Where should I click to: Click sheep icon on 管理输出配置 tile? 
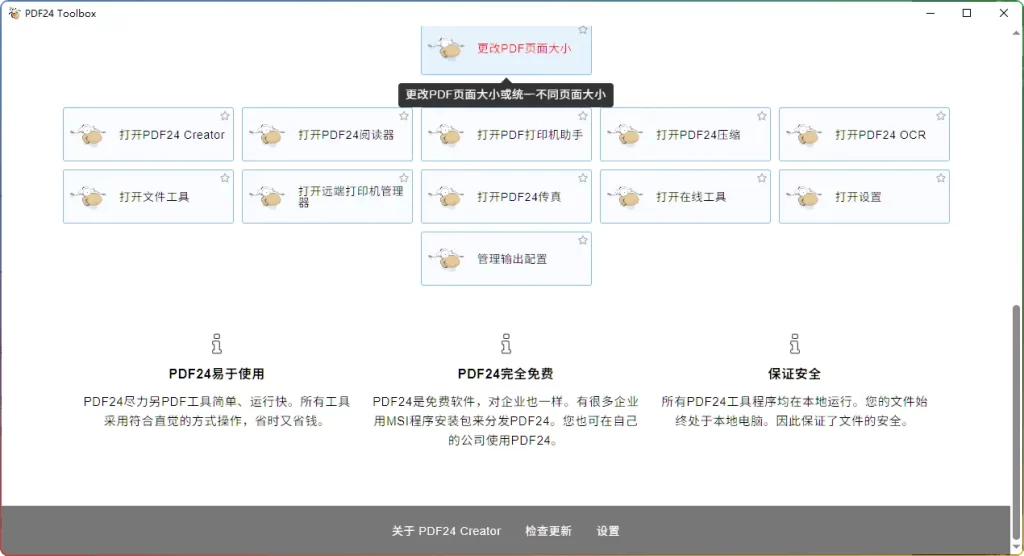point(447,259)
